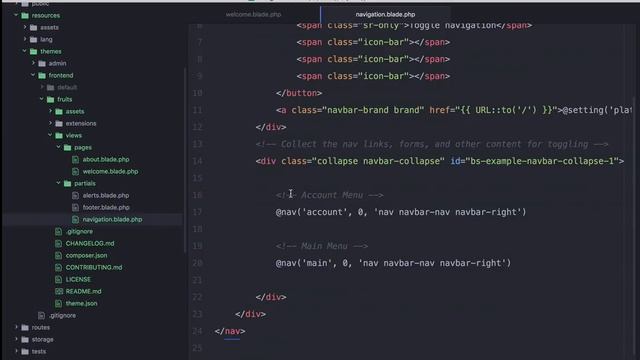
Task: Open CHANGELOG.md in the tree
Action: (90, 243)
